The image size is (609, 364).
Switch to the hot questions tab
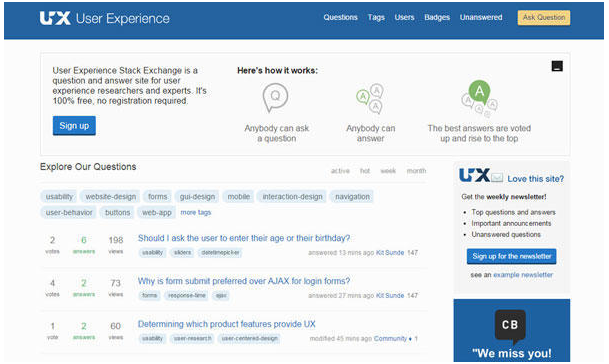[365, 171]
